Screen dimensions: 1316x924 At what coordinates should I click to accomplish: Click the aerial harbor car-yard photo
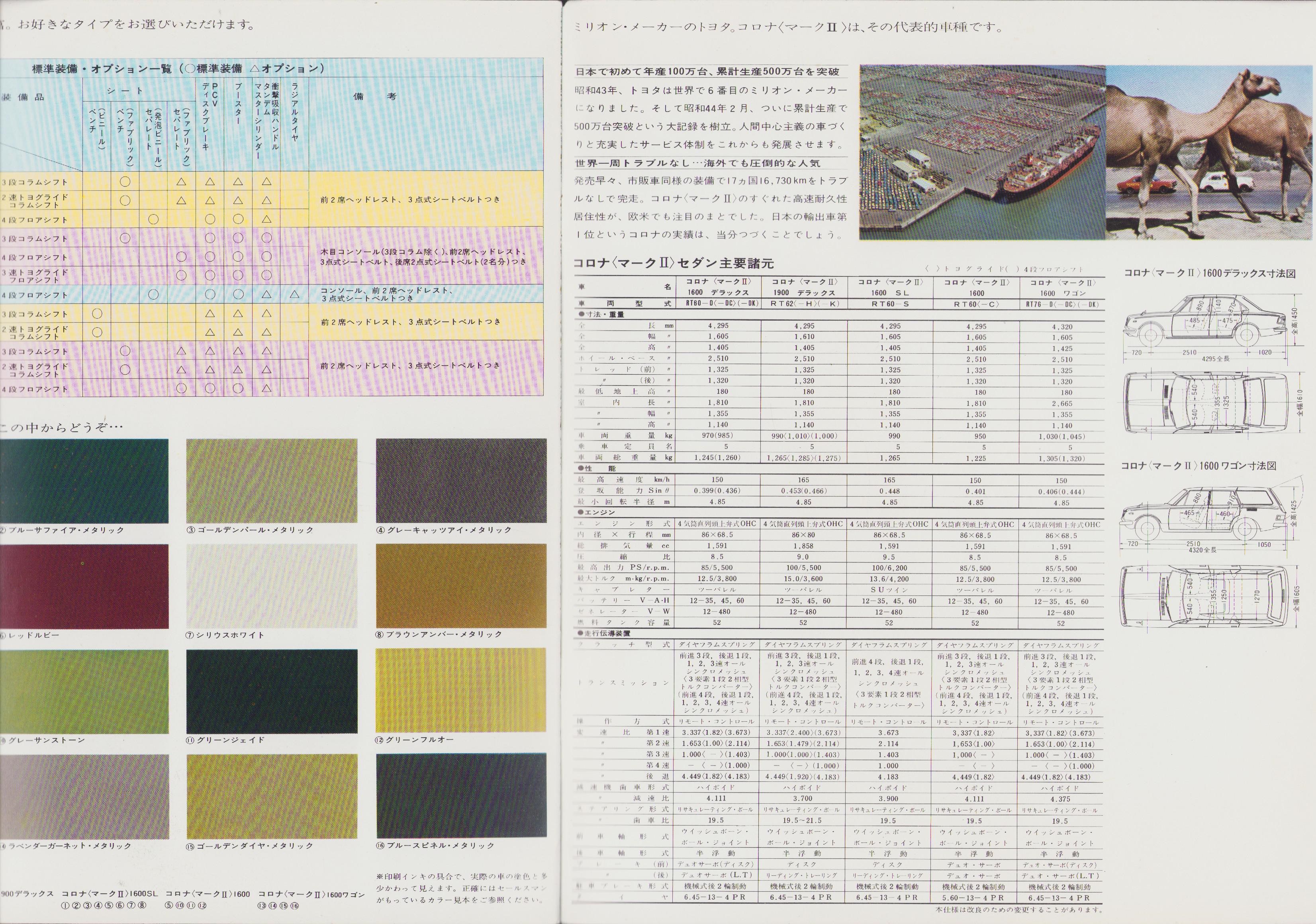[x=982, y=153]
